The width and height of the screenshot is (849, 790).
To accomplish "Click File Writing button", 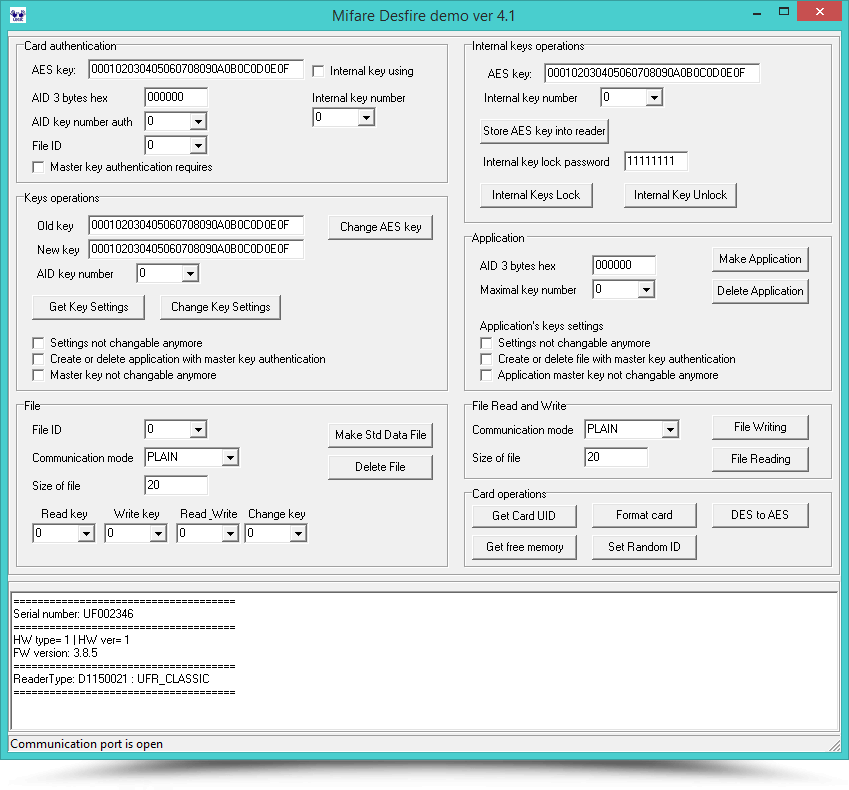I will (x=760, y=427).
